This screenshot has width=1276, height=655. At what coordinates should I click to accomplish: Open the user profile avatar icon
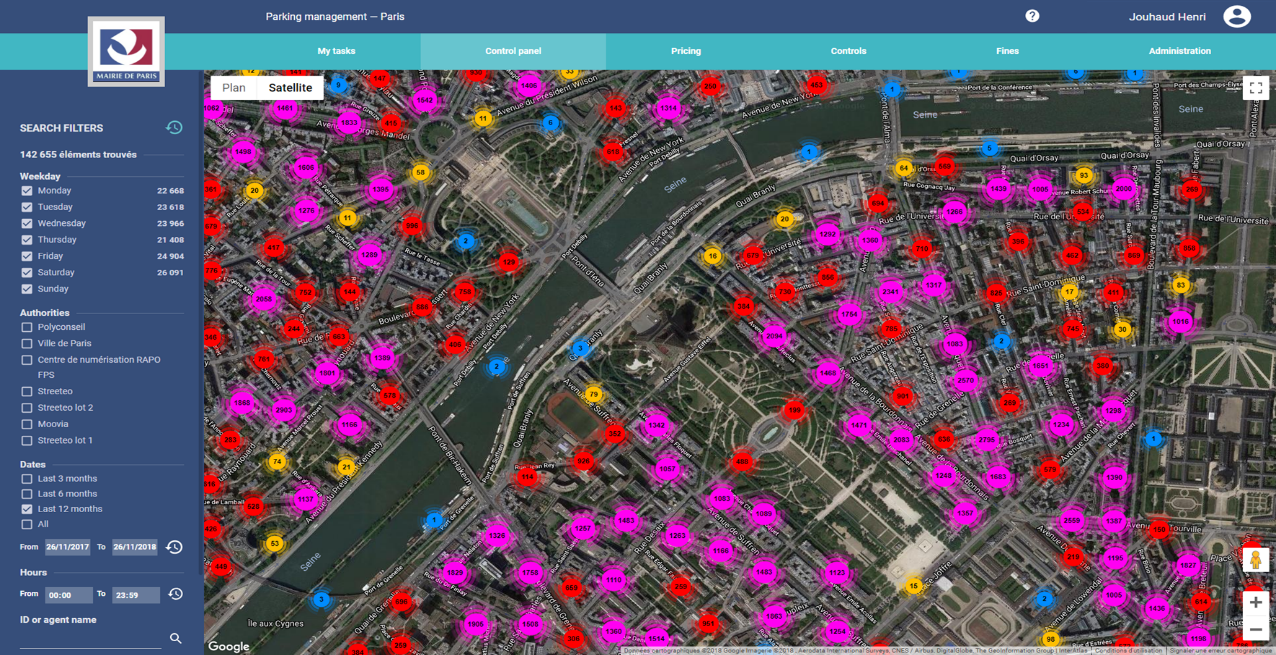pos(1236,17)
